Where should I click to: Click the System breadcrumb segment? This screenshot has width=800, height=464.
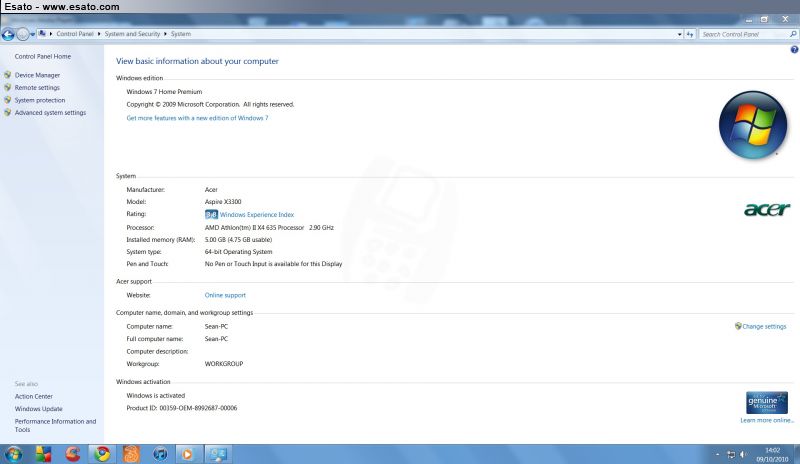181,34
